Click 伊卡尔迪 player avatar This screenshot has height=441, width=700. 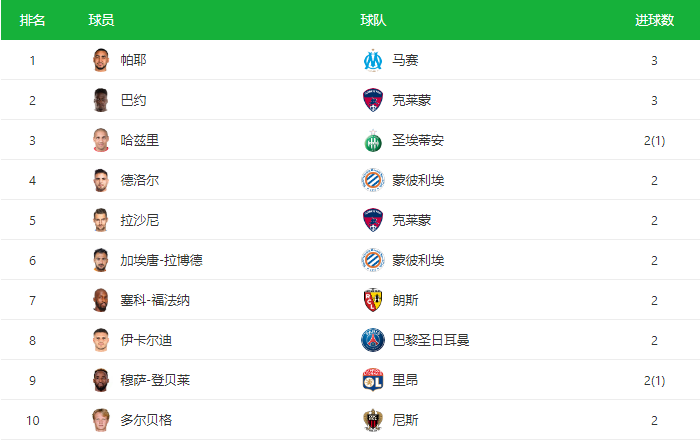101,340
